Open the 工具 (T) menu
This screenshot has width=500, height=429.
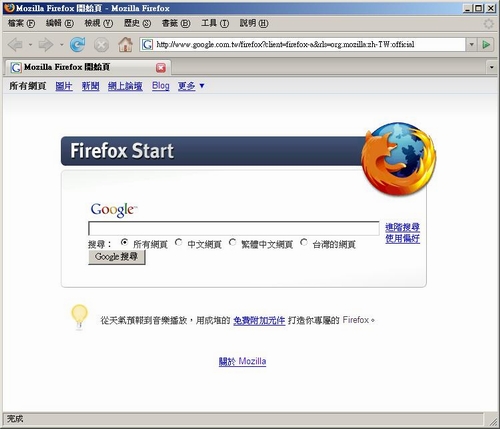(x=215, y=23)
